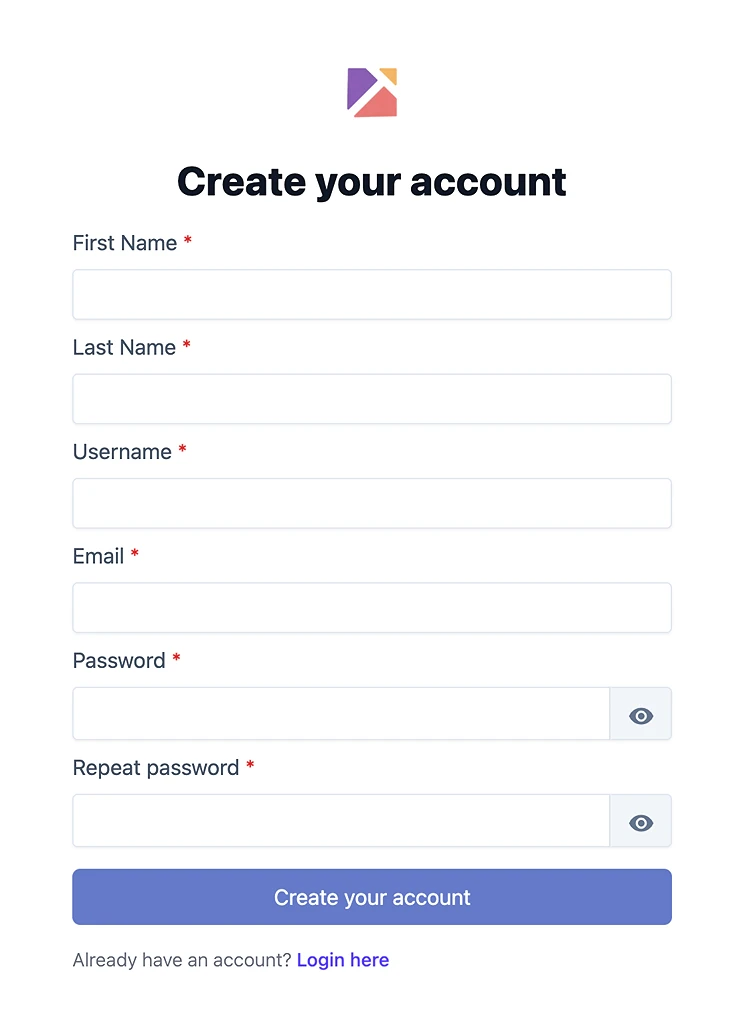Viewport: 747px width, 1024px height.
Task: Click the Email label text
Action: click(98, 556)
